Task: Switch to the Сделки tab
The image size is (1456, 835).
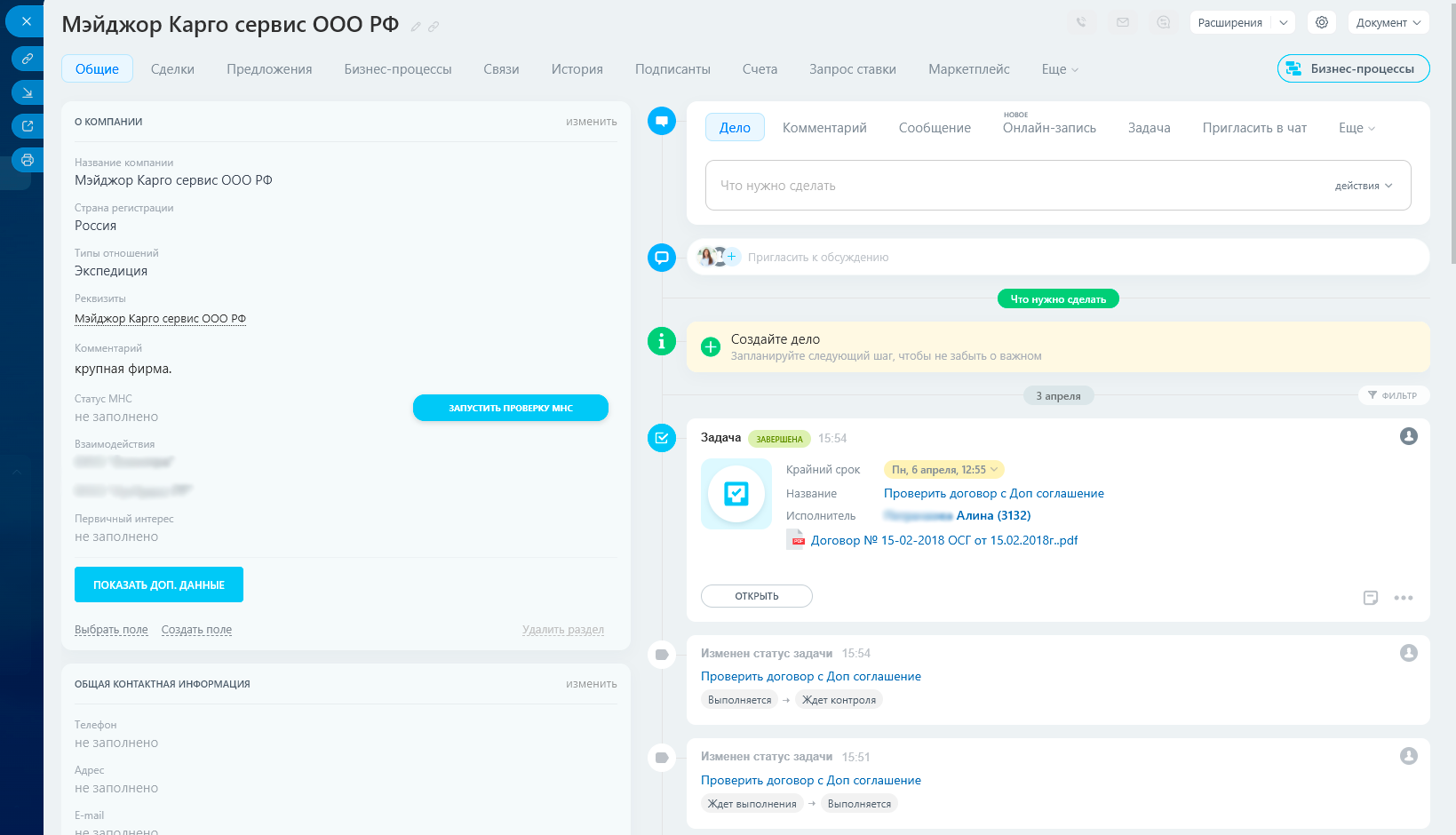Action: [172, 68]
